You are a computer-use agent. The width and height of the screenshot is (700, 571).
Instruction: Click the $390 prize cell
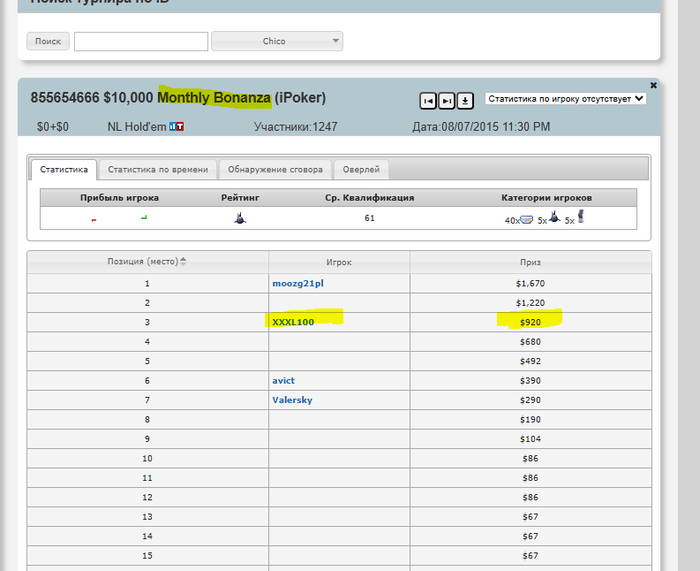[530, 381]
